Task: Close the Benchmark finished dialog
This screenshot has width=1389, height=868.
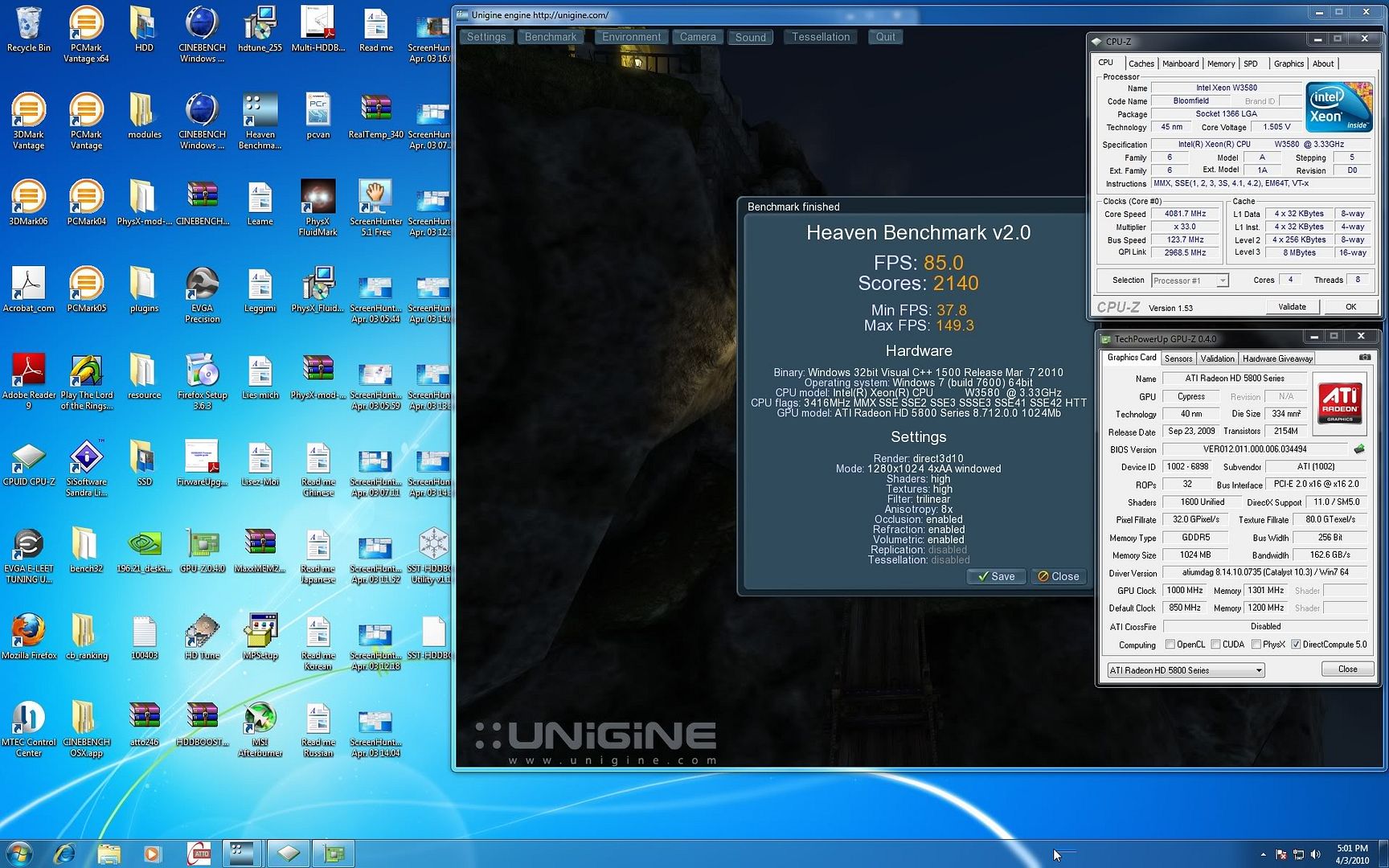Action: 1058,576
